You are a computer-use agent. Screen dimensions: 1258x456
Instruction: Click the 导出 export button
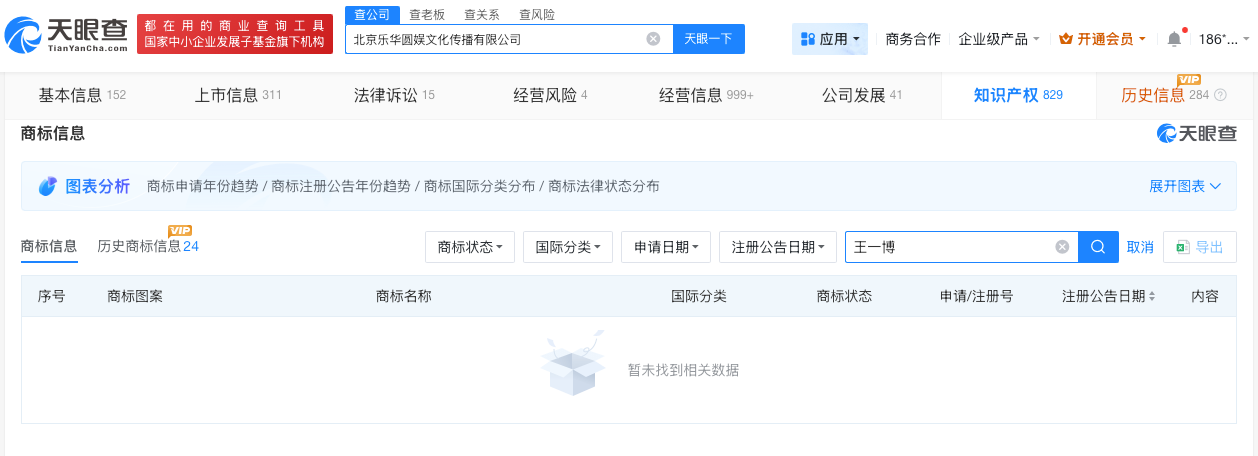point(1200,247)
